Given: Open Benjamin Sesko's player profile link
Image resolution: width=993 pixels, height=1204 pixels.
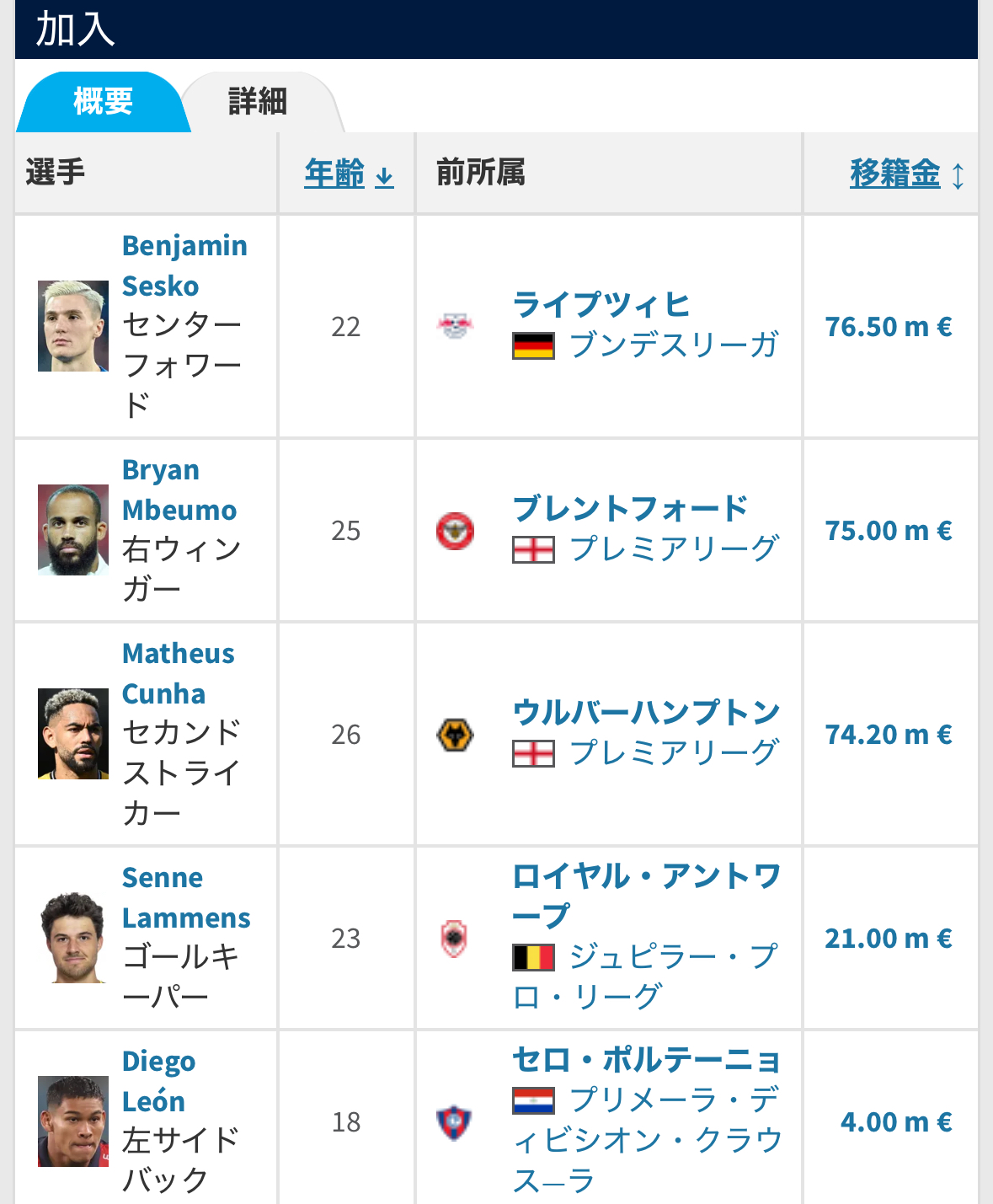Looking at the screenshot, I should [184, 265].
